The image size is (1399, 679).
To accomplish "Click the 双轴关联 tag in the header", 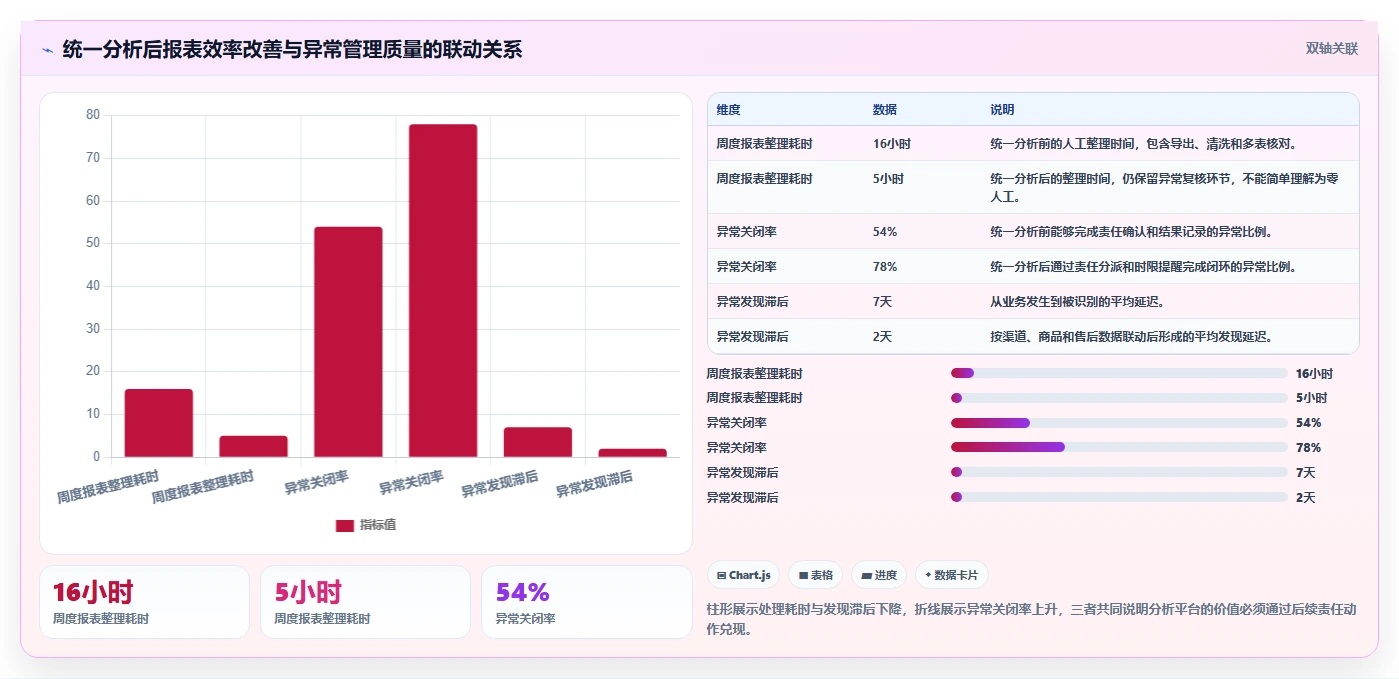I will (x=1331, y=48).
